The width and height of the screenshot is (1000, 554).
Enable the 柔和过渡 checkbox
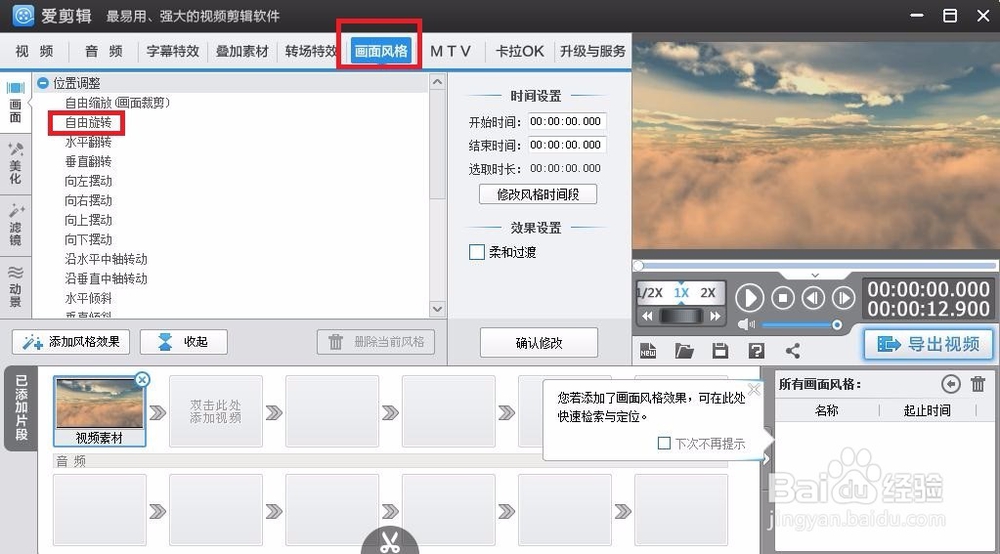pyautogui.click(x=476, y=252)
